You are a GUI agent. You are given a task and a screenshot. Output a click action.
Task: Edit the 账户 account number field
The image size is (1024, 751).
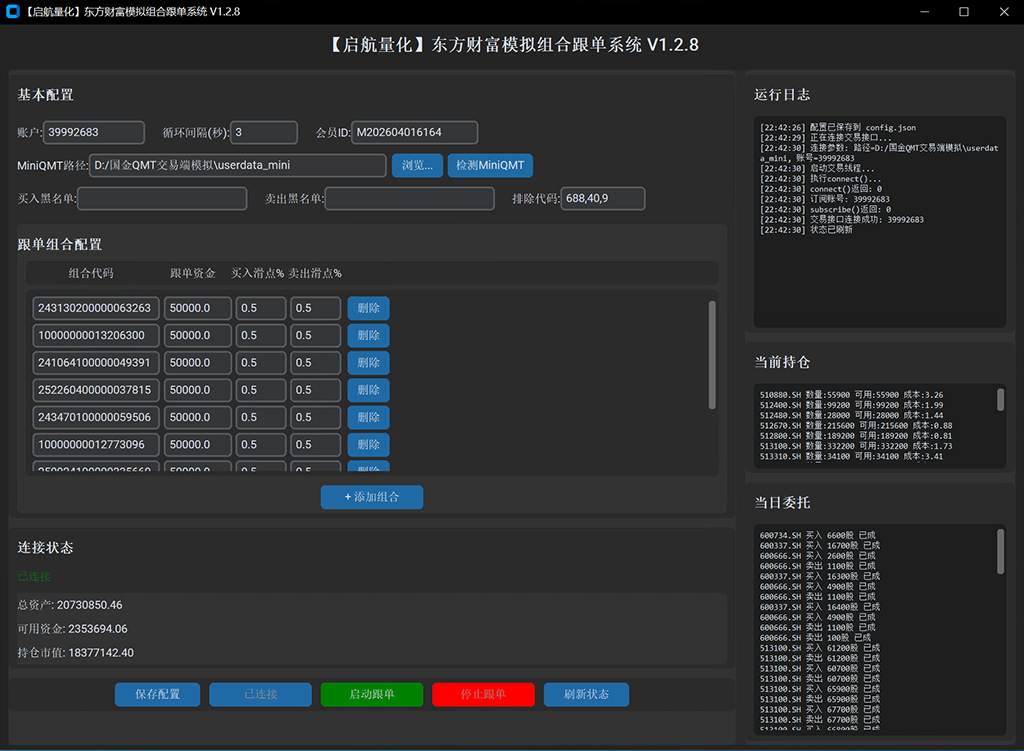pos(93,133)
